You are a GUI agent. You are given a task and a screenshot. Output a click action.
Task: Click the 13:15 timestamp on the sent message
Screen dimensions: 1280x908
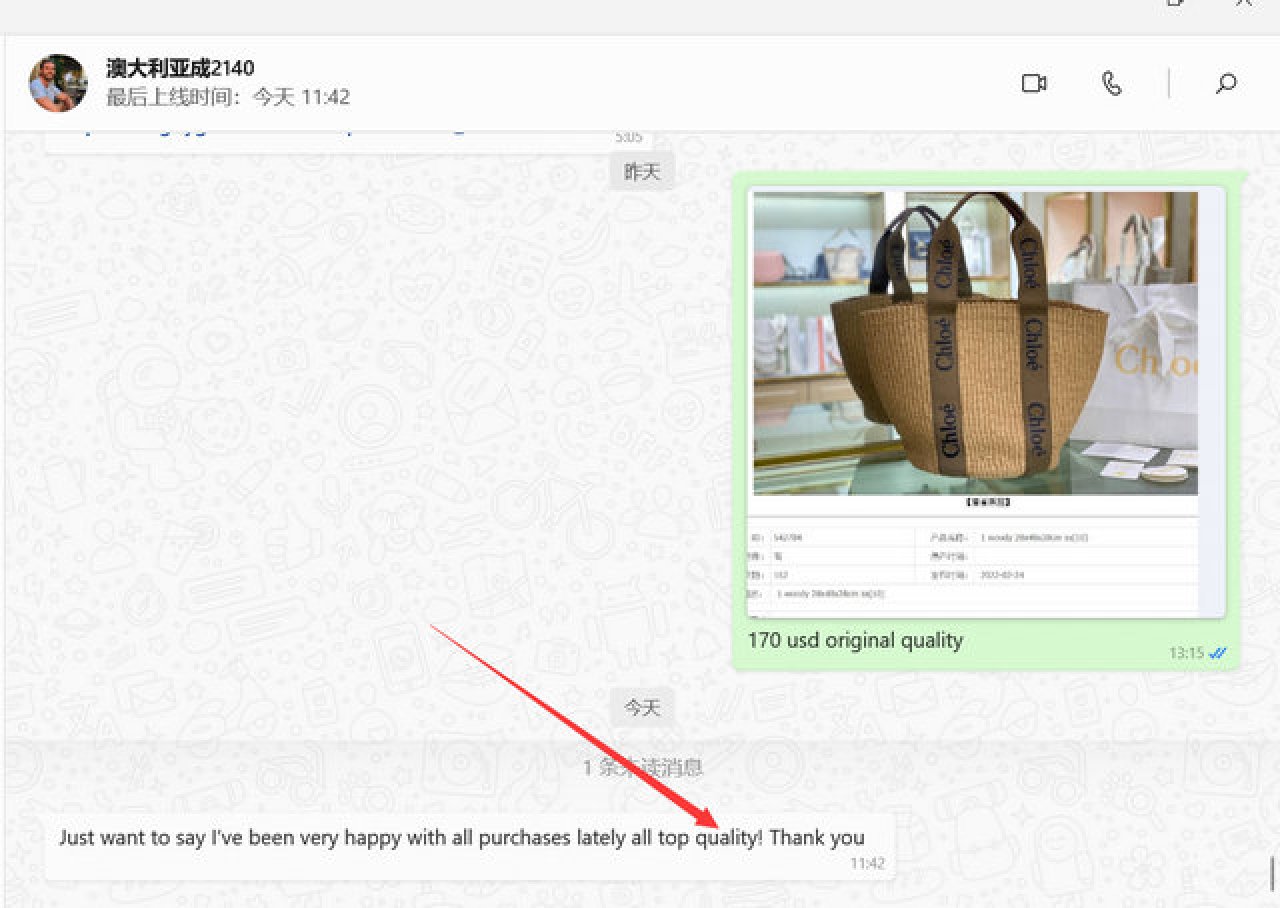[x=1185, y=653]
